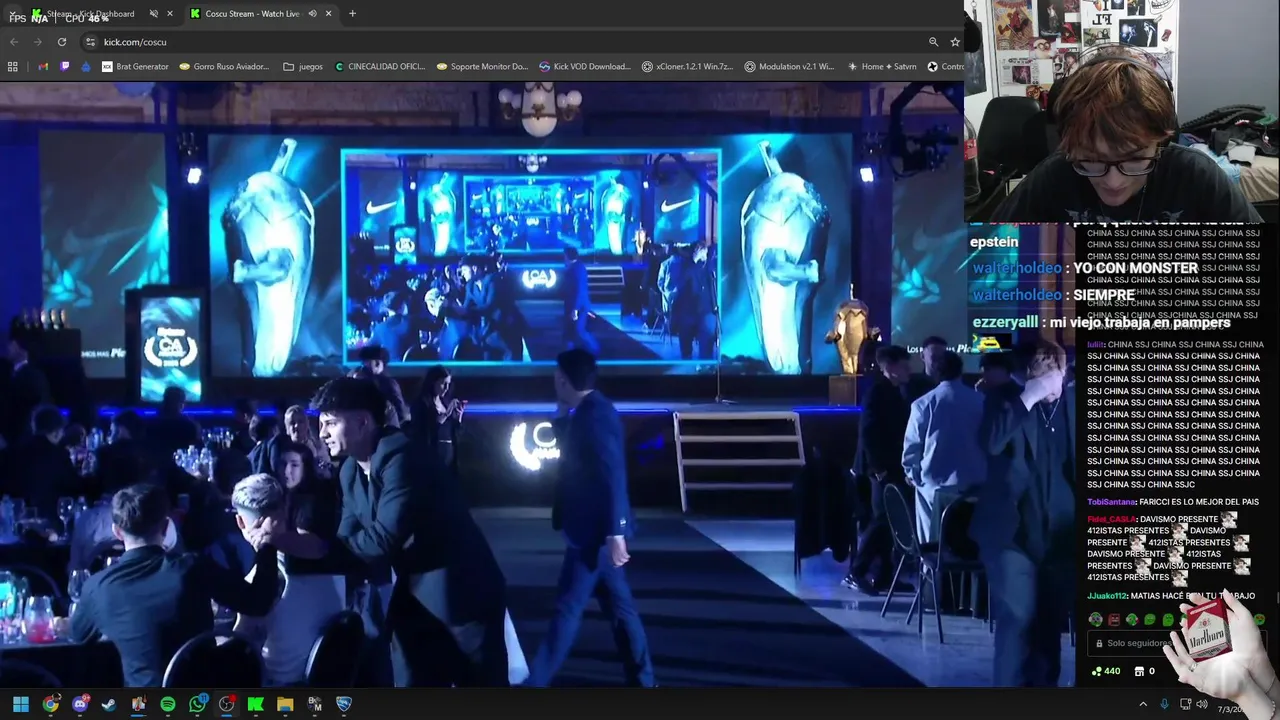1280x720 pixels.
Task: Open WhatsApp from the taskbar
Action: (x=197, y=704)
